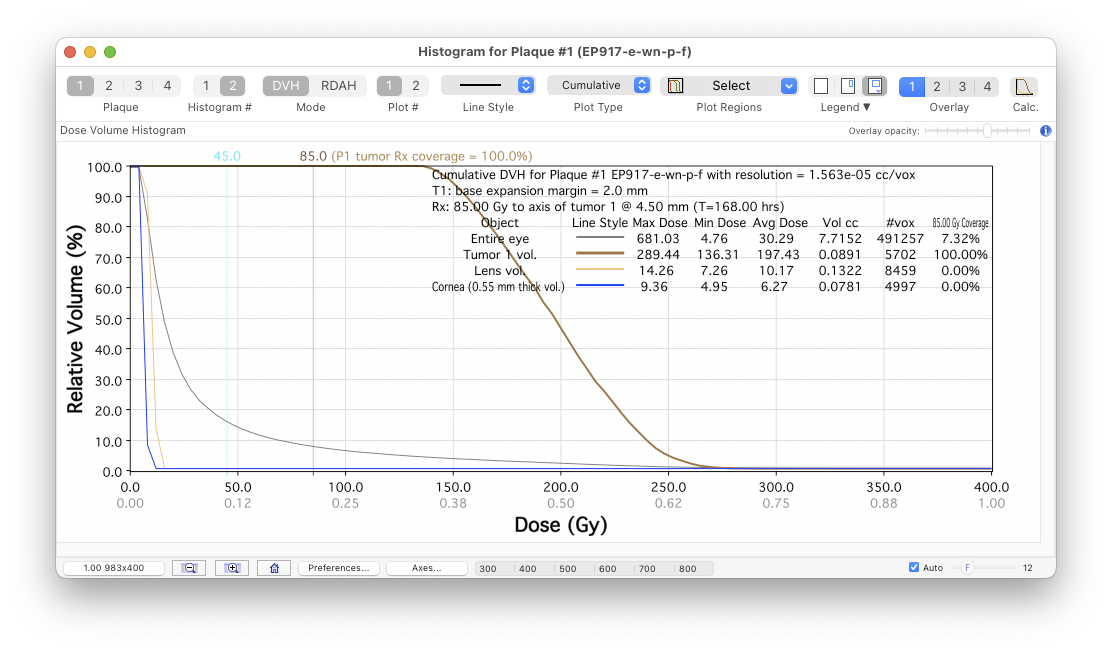This screenshot has width=1112, height=652.
Task: Click the Plot Regions curves icon
Action: pos(676,86)
